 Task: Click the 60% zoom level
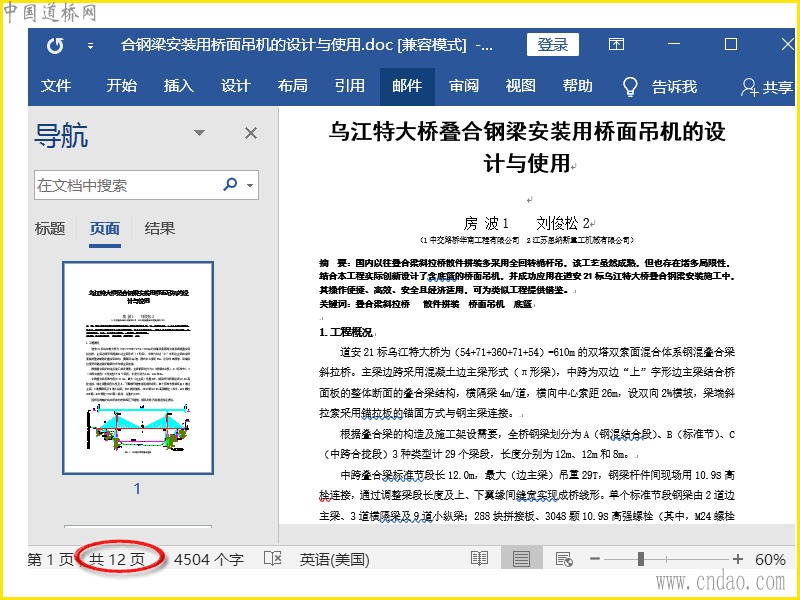[x=770, y=560]
